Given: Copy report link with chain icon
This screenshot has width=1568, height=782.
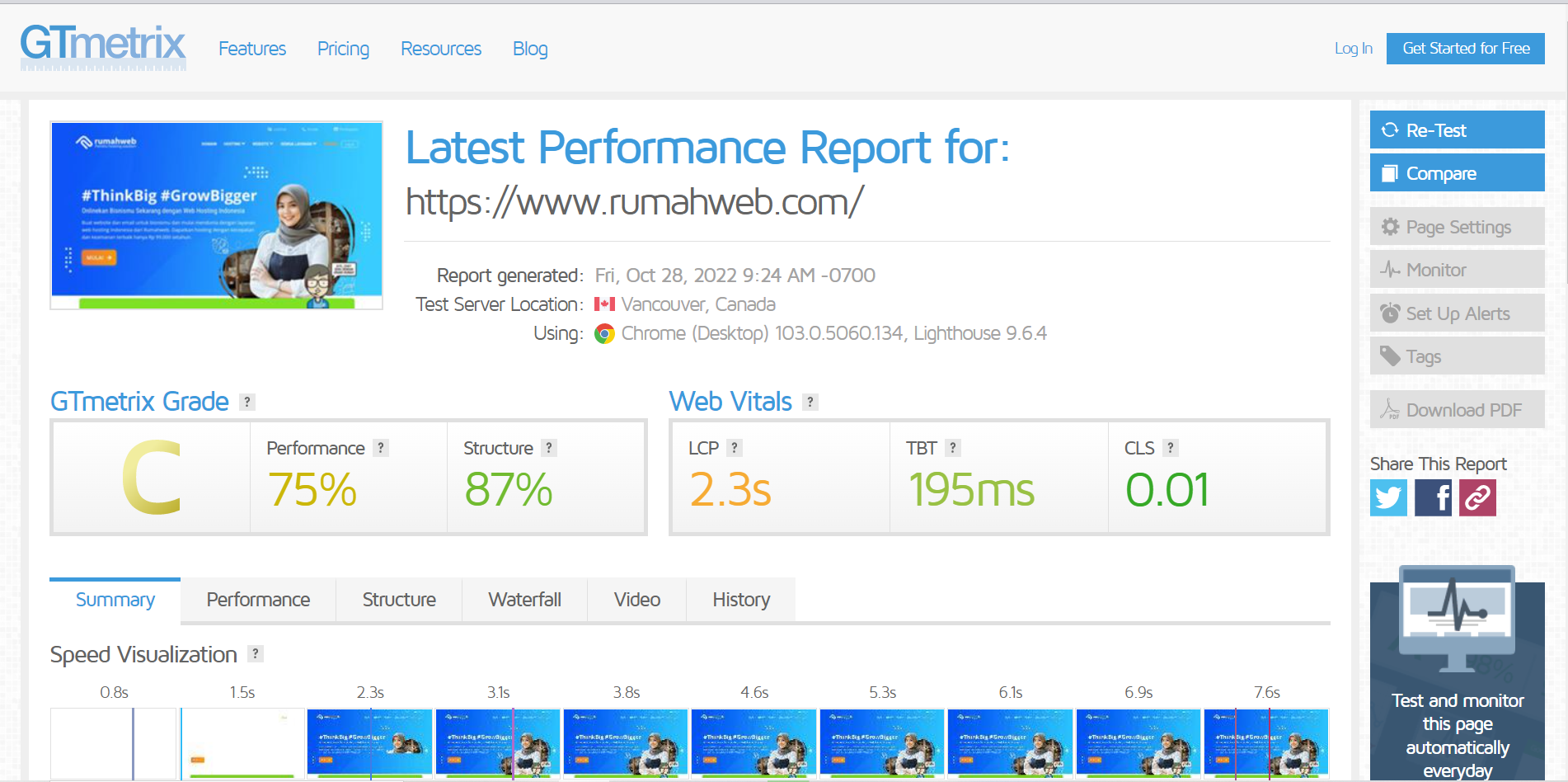Looking at the screenshot, I should click(1477, 497).
